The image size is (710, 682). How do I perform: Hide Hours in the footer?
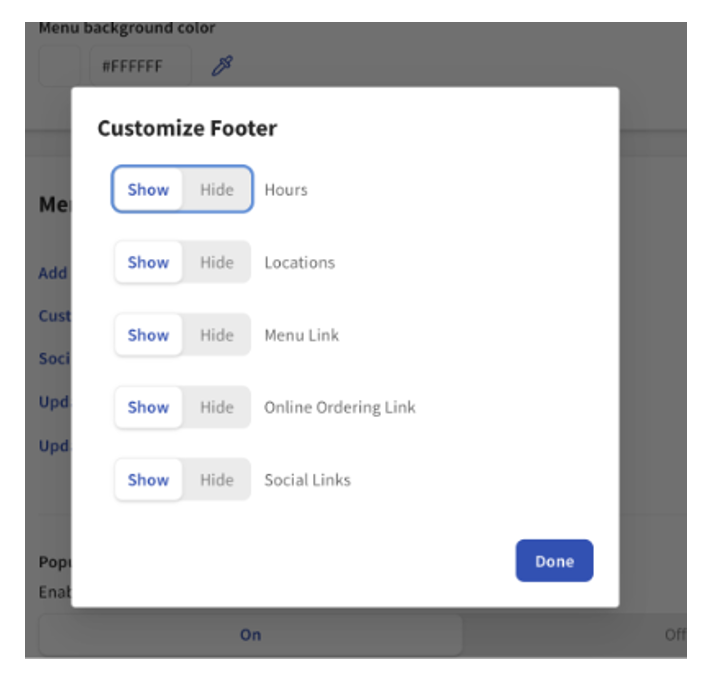click(216, 190)
